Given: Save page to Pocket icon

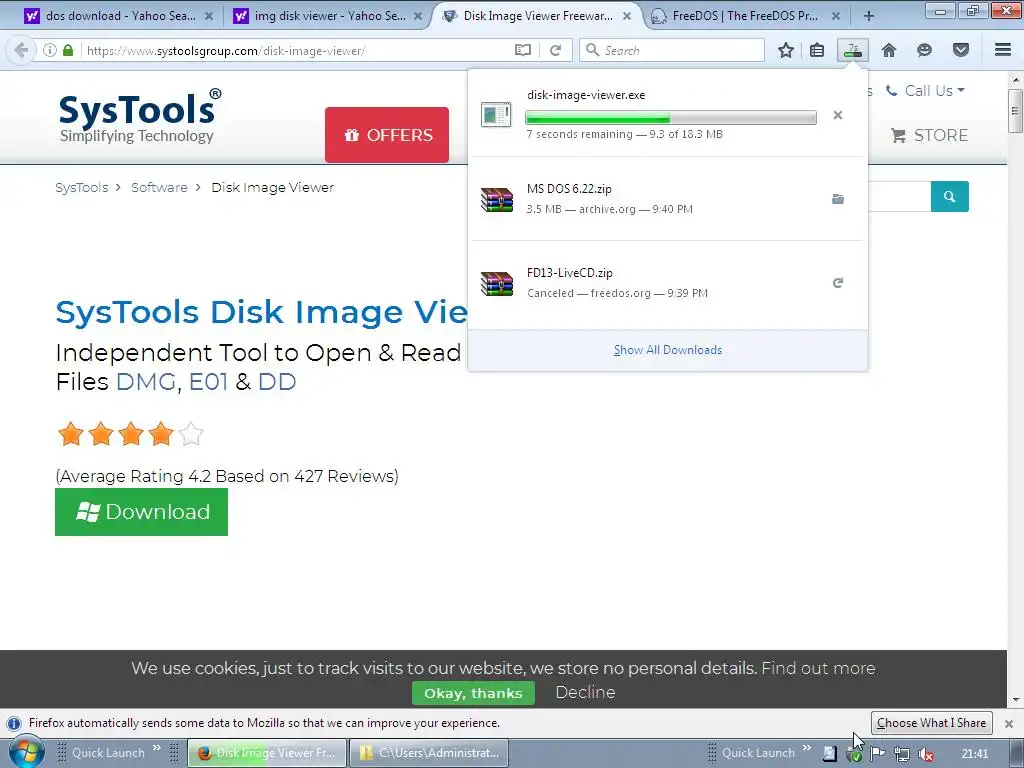Looking at the screenshot, I should pyautogui.click(x=961, y=50).
